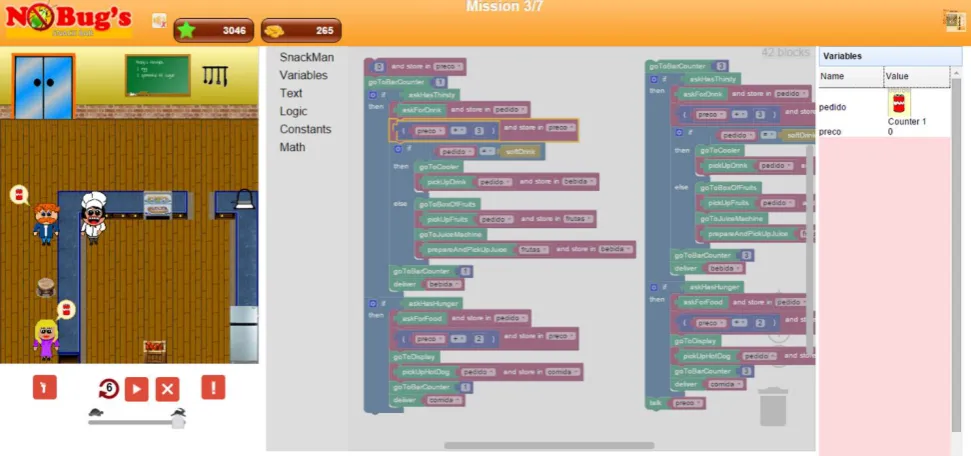
Task: Click the soda can image in pedido value
Action: click(899, 102)
